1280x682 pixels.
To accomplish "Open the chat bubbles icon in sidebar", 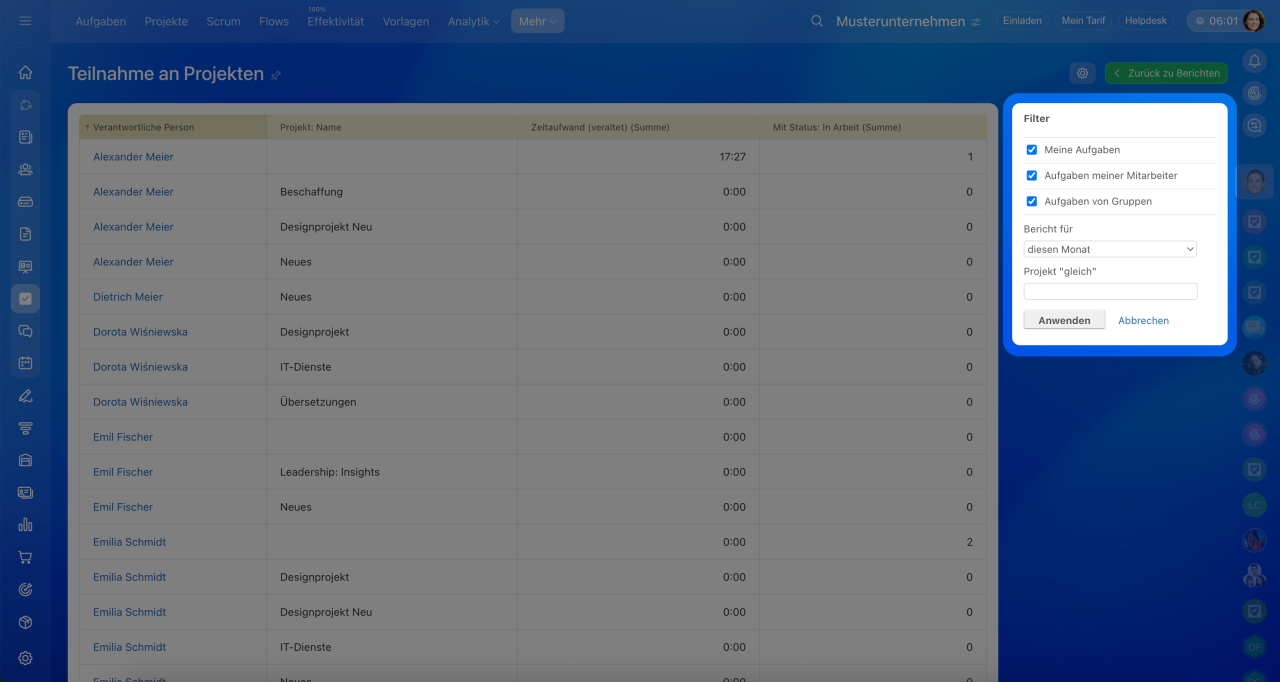I will point(25,331).
